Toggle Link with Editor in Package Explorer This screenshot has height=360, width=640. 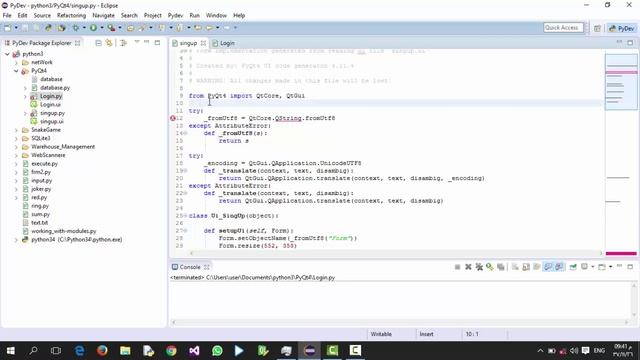click(109, 43)
